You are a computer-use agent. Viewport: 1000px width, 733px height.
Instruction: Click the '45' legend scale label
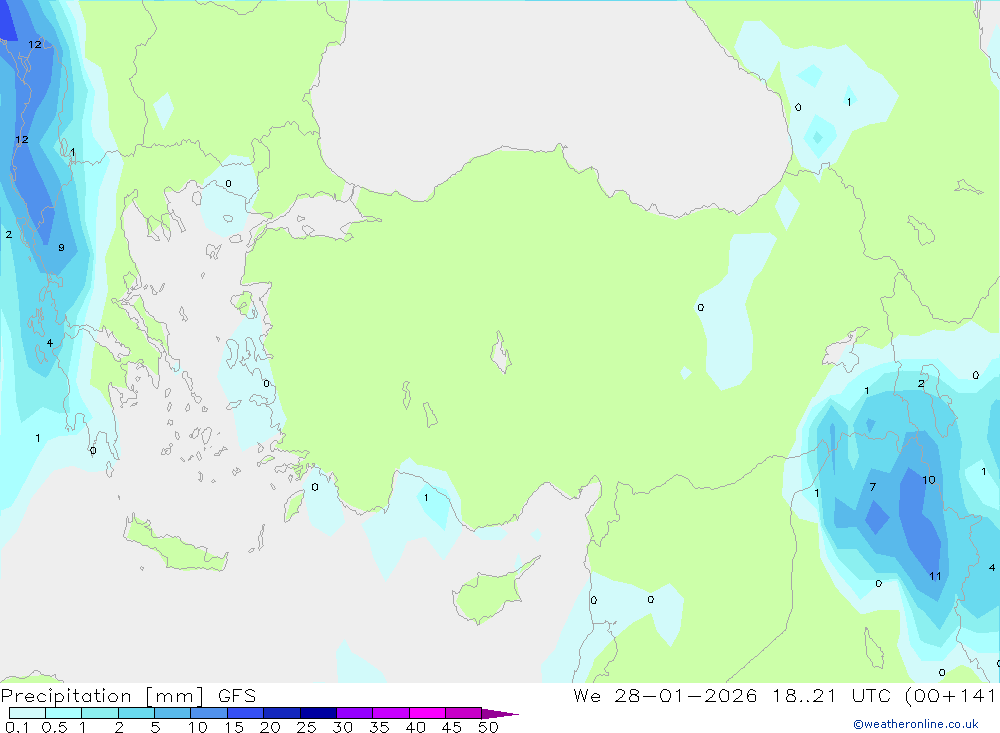452,727
